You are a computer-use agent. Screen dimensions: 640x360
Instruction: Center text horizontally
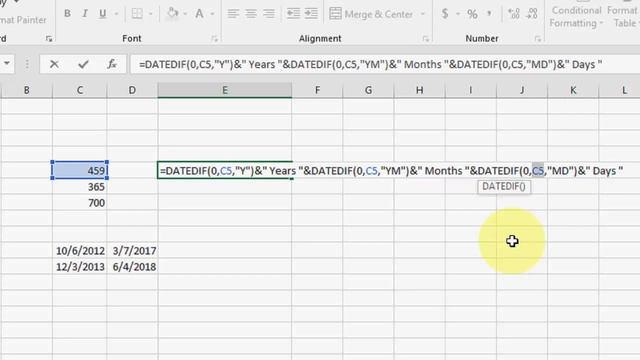click(251, 14)
